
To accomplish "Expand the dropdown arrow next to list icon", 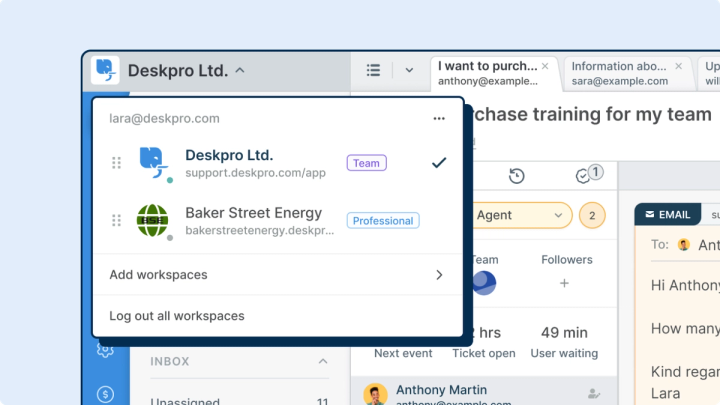I will [409, 70].
